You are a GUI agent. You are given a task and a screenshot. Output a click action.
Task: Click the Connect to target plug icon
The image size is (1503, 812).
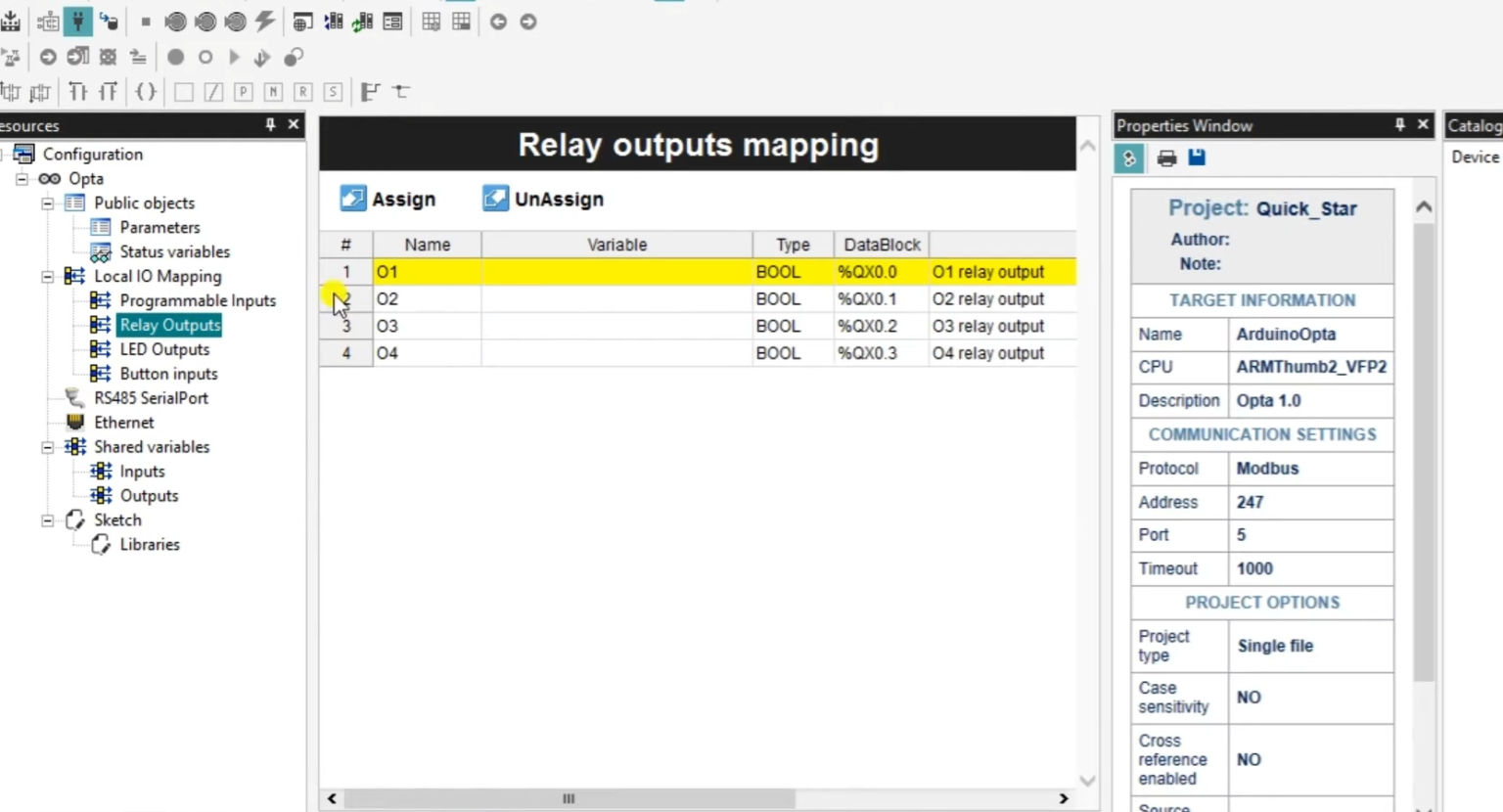point(77,22)
